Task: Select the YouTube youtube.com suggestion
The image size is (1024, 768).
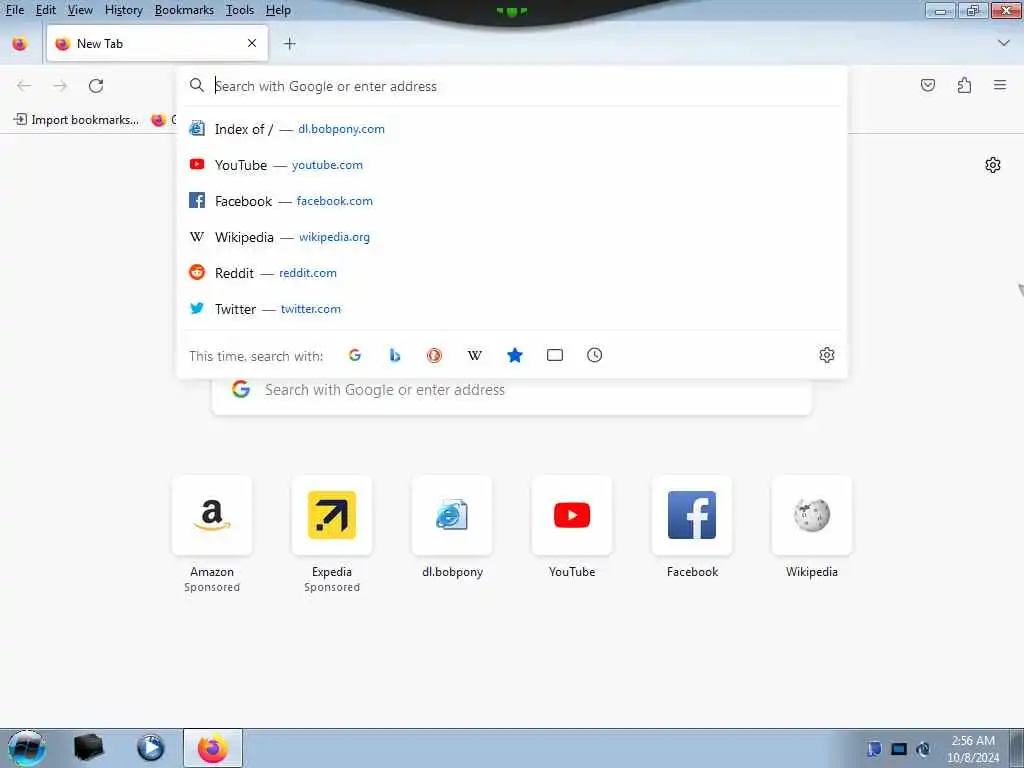Action: click(x=512, y=165)
